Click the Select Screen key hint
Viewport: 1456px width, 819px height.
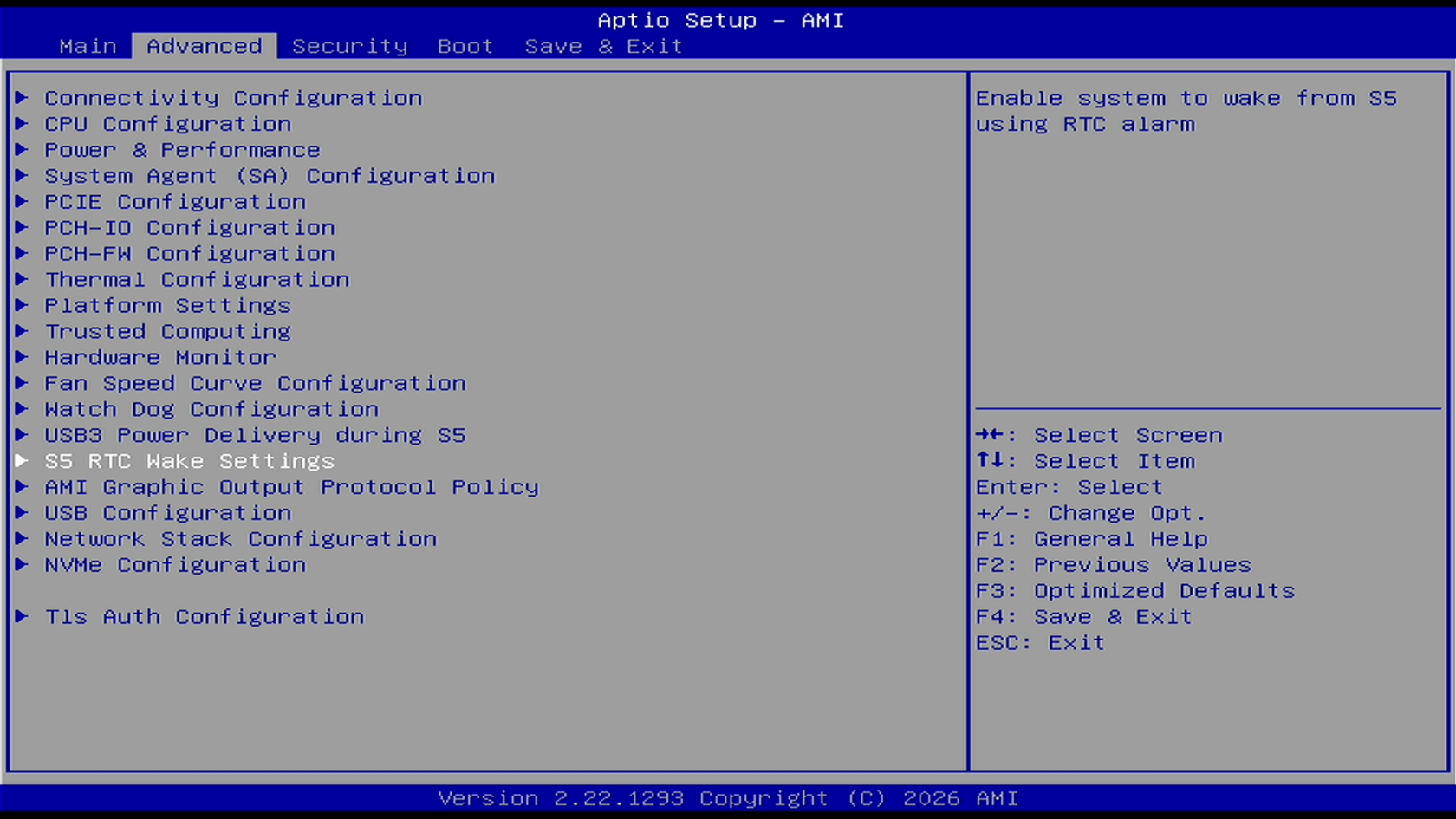[1099, 435]
